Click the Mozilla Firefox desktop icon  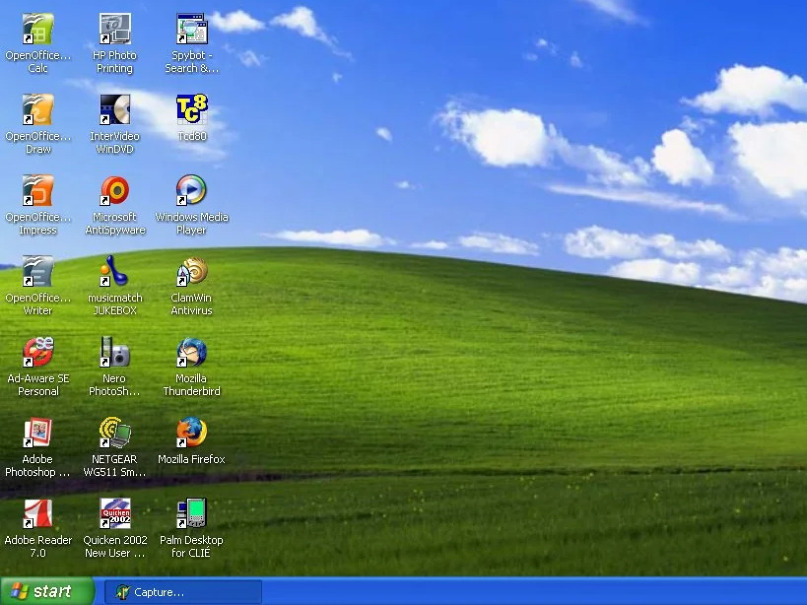coord(191,433)
